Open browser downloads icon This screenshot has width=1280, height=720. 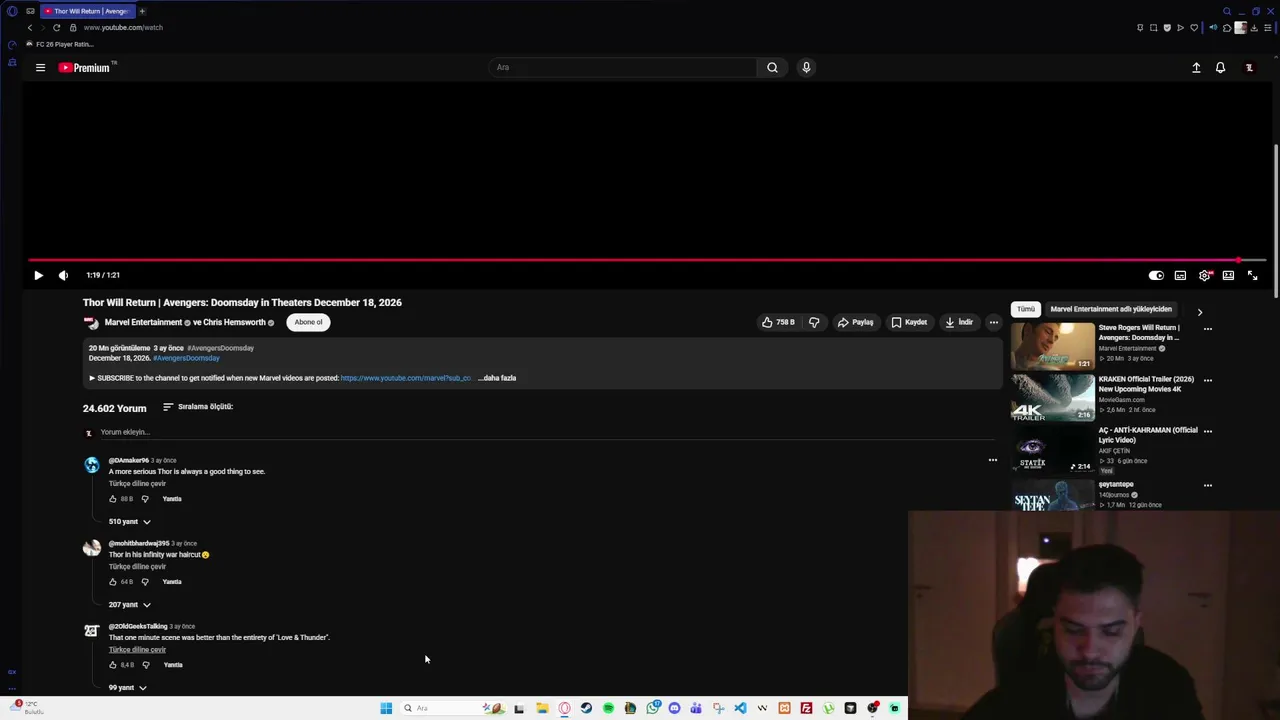(1254, 28)
